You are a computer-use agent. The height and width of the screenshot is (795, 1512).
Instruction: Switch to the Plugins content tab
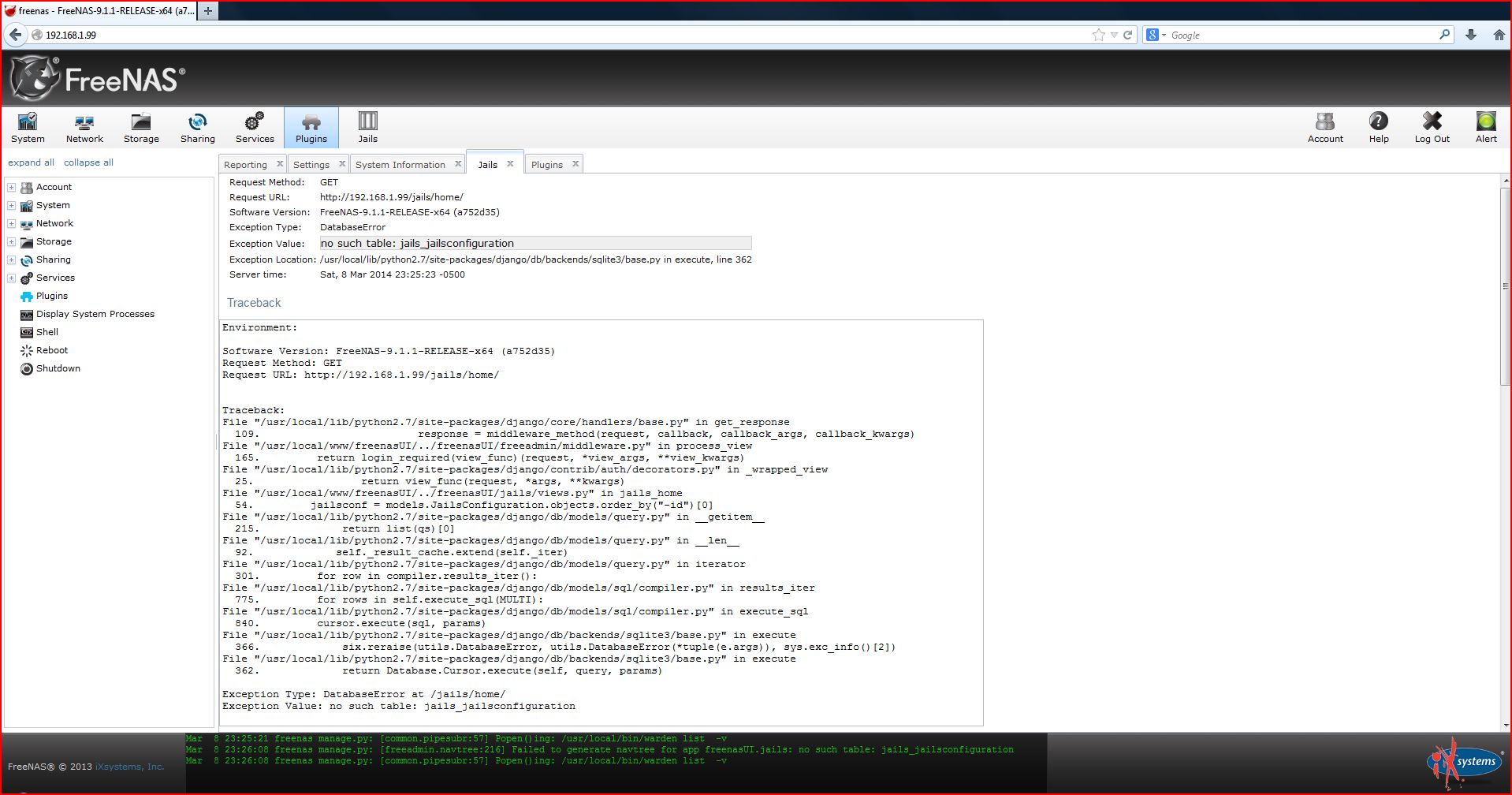547,165
